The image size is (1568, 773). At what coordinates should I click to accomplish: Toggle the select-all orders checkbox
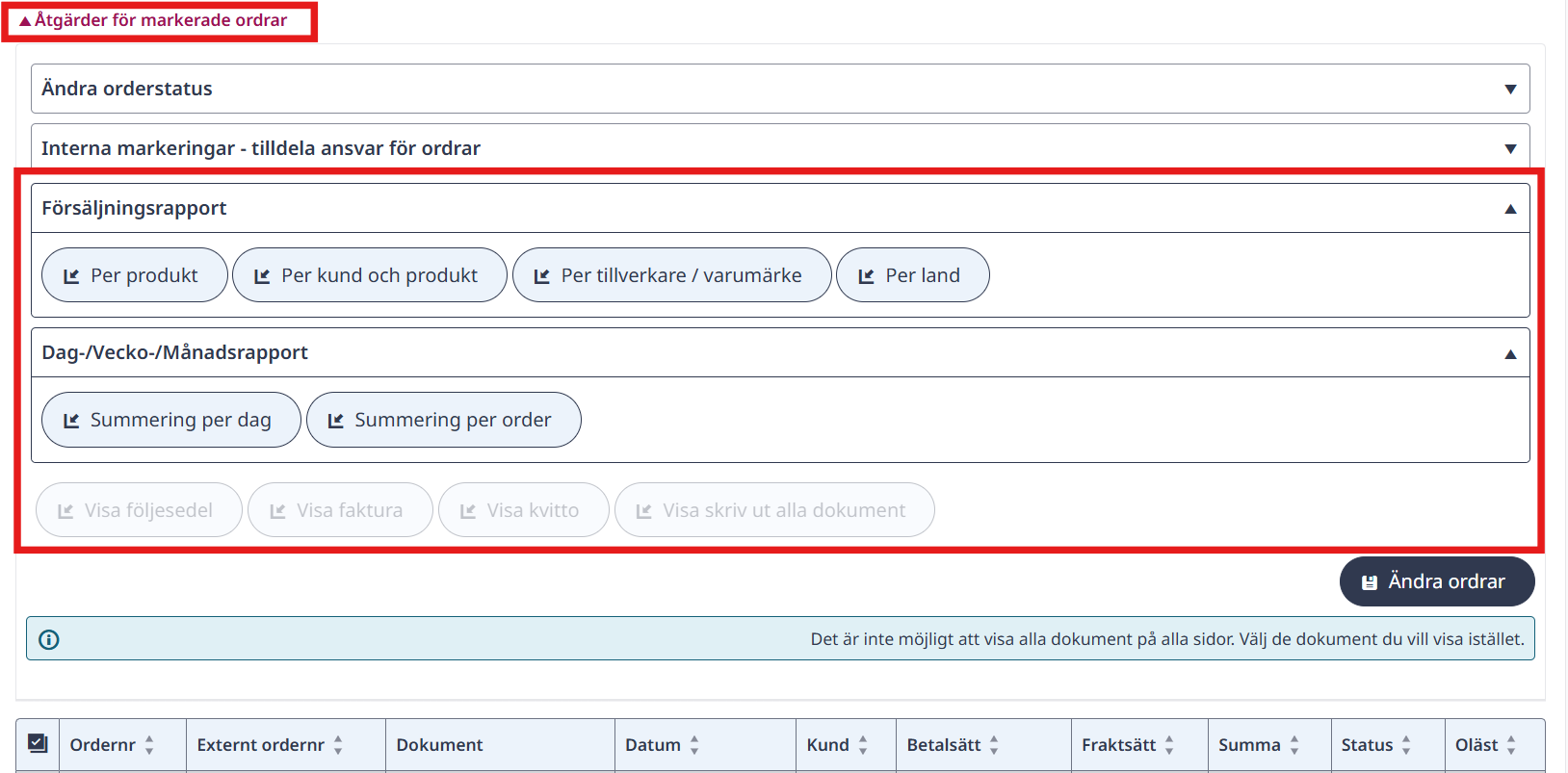(x=38, y=743)
